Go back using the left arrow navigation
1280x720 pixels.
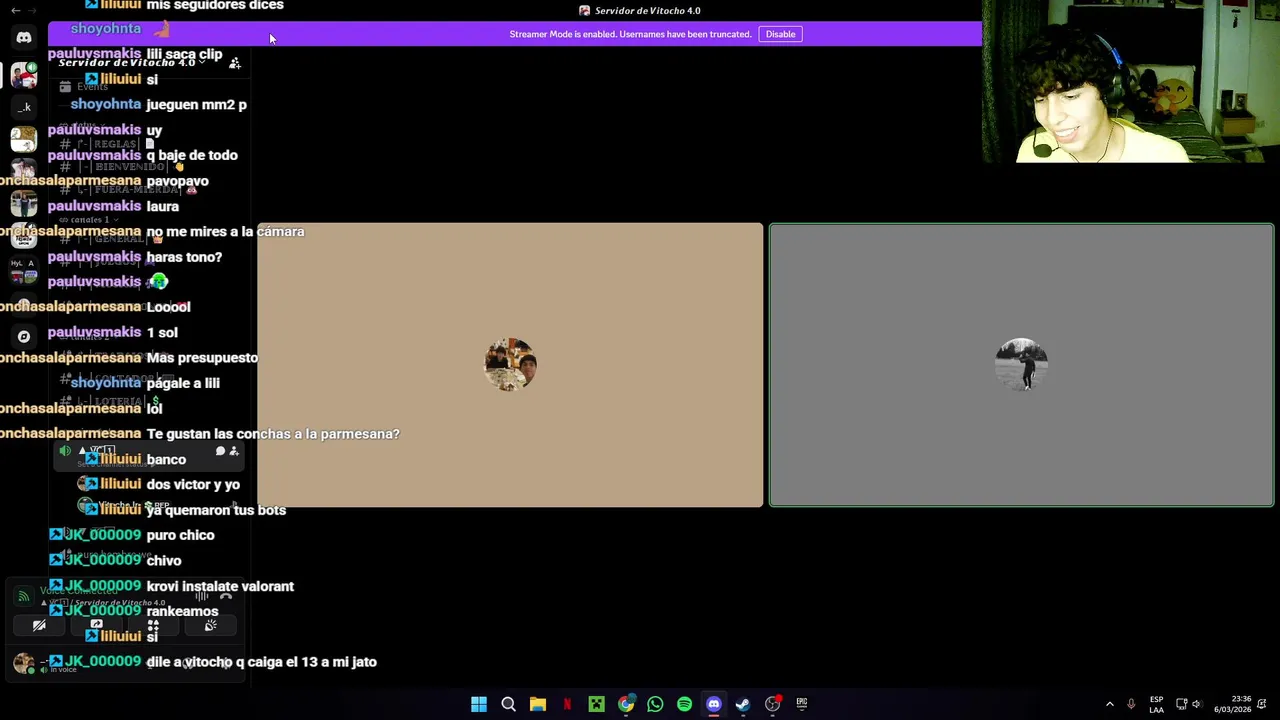[15, 10]
